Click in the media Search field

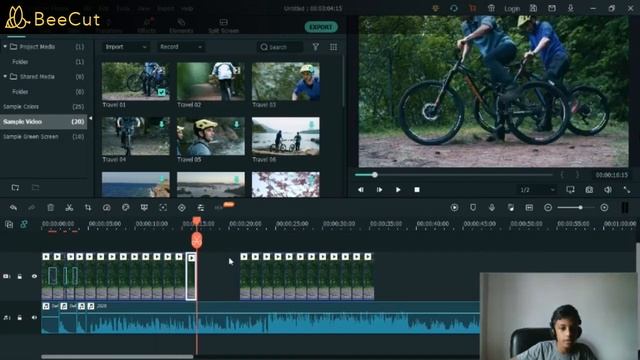[x=280, y=47]
